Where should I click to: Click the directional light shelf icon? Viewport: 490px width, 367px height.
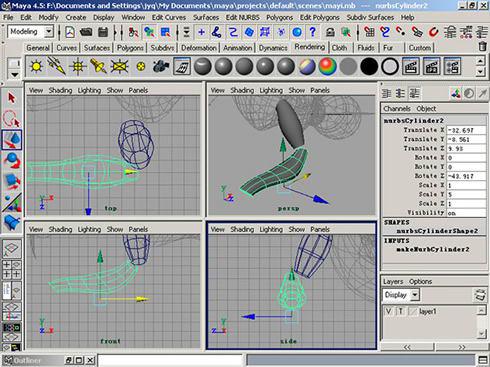57,66
